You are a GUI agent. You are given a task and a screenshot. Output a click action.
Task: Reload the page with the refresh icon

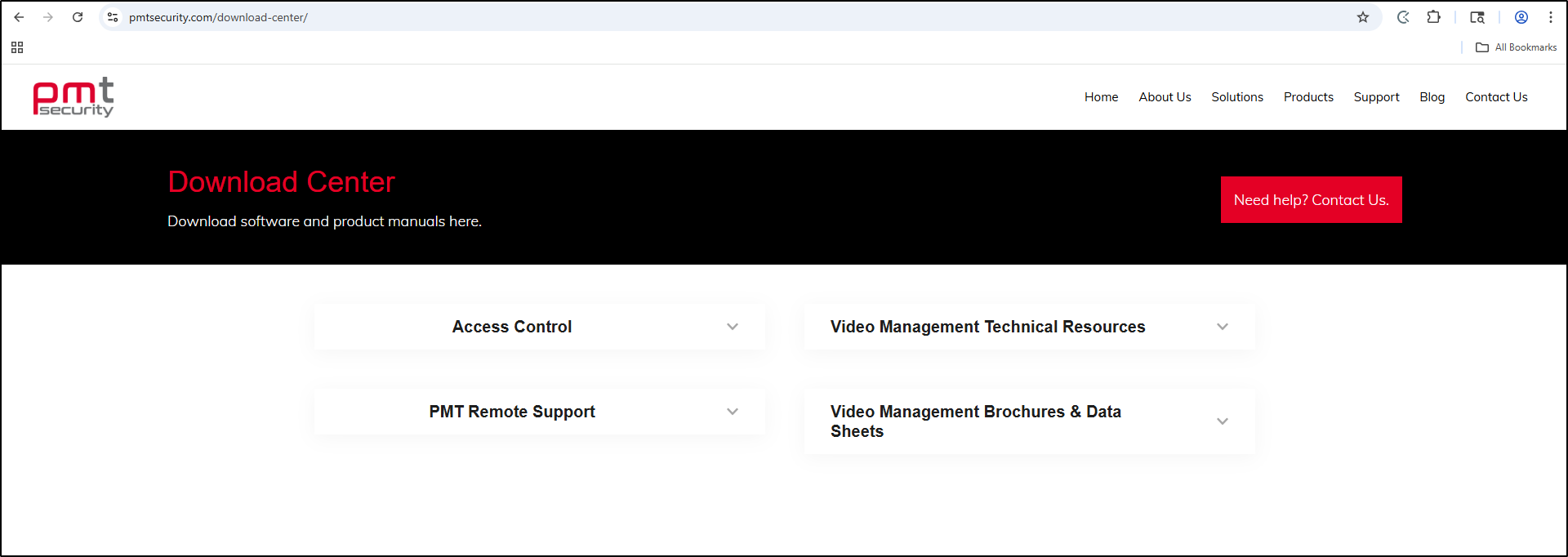point(78,17)
